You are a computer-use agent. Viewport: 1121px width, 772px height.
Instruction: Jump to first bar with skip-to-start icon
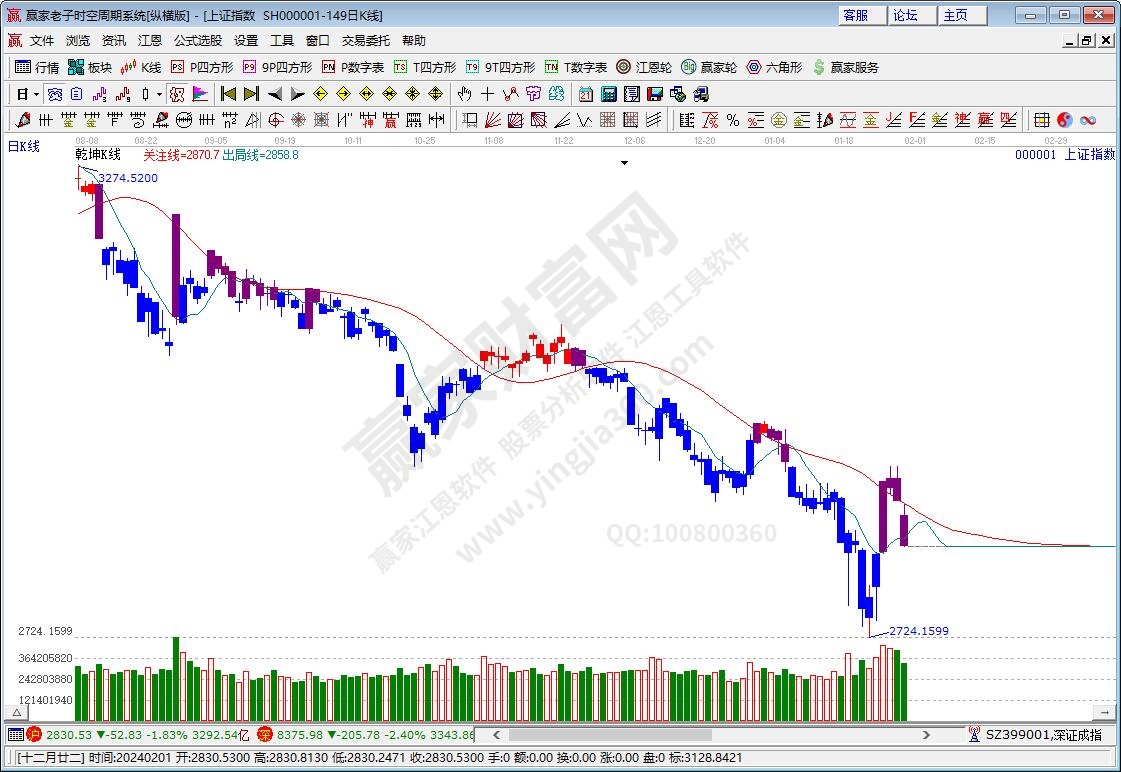coord(228,94)
